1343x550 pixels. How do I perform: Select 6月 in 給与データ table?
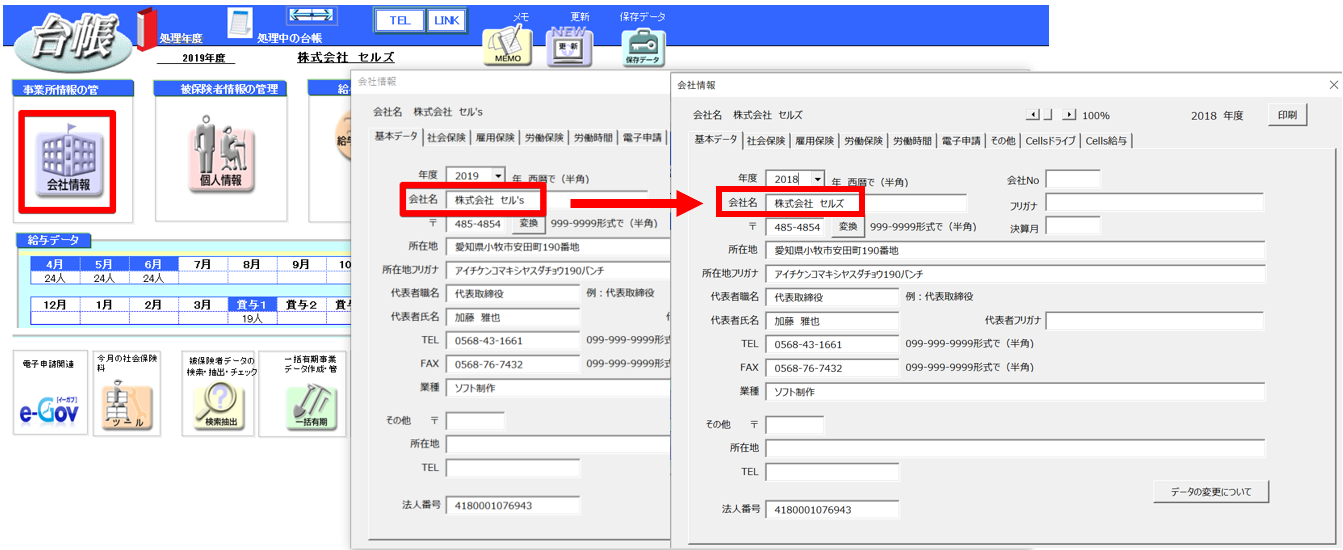(153, 265)
